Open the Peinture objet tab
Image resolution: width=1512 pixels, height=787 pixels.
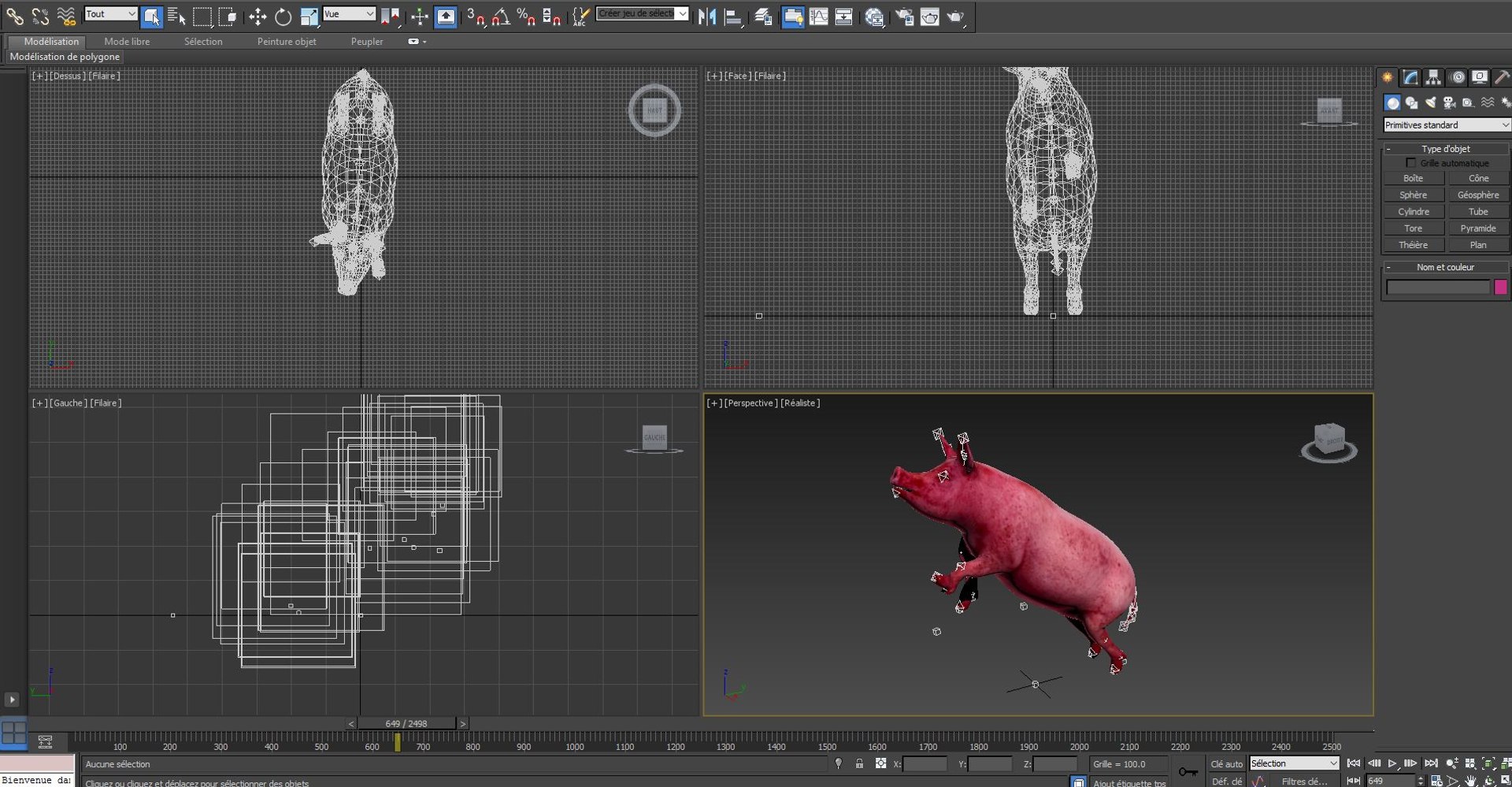(x=287, y=42)
